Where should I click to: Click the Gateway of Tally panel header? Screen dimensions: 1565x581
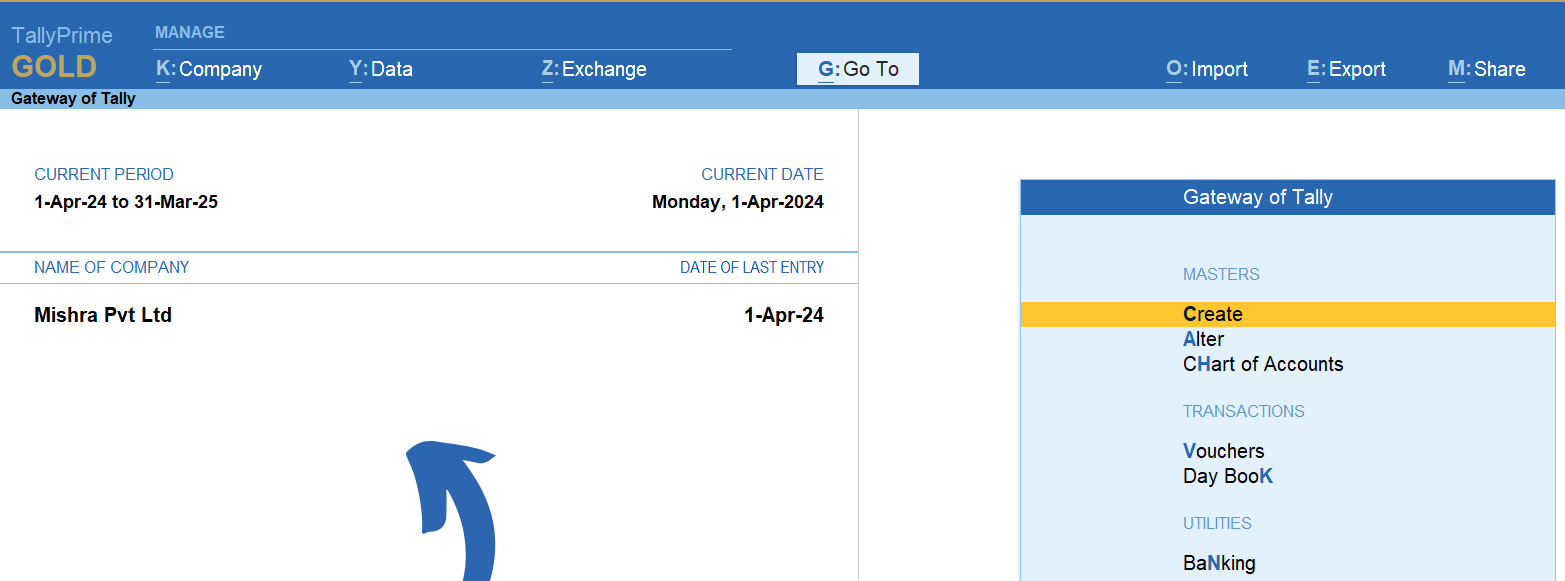tap(1287, 197)
